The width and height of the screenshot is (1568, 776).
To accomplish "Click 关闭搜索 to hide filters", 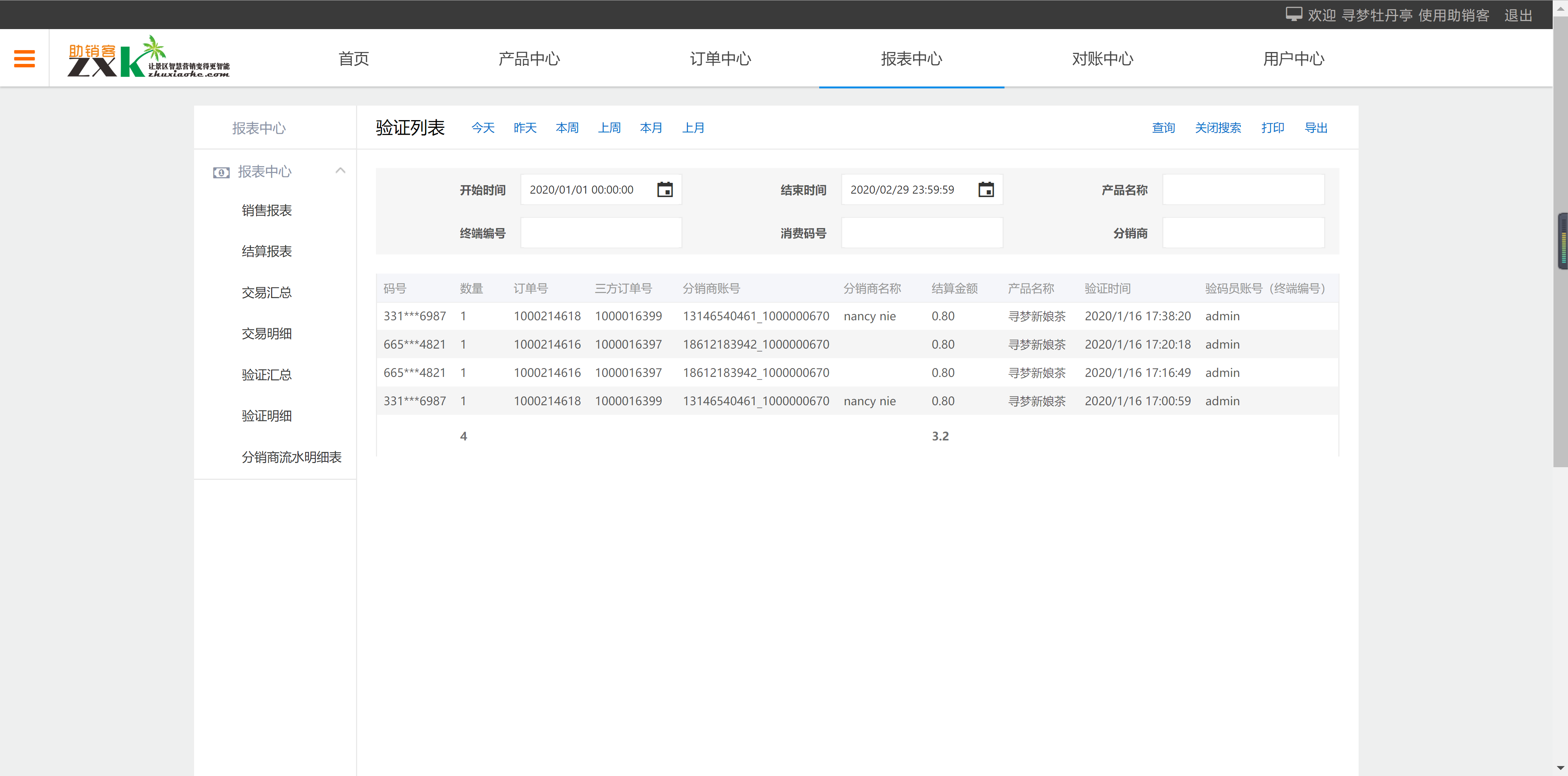I will pos(1217,128).
